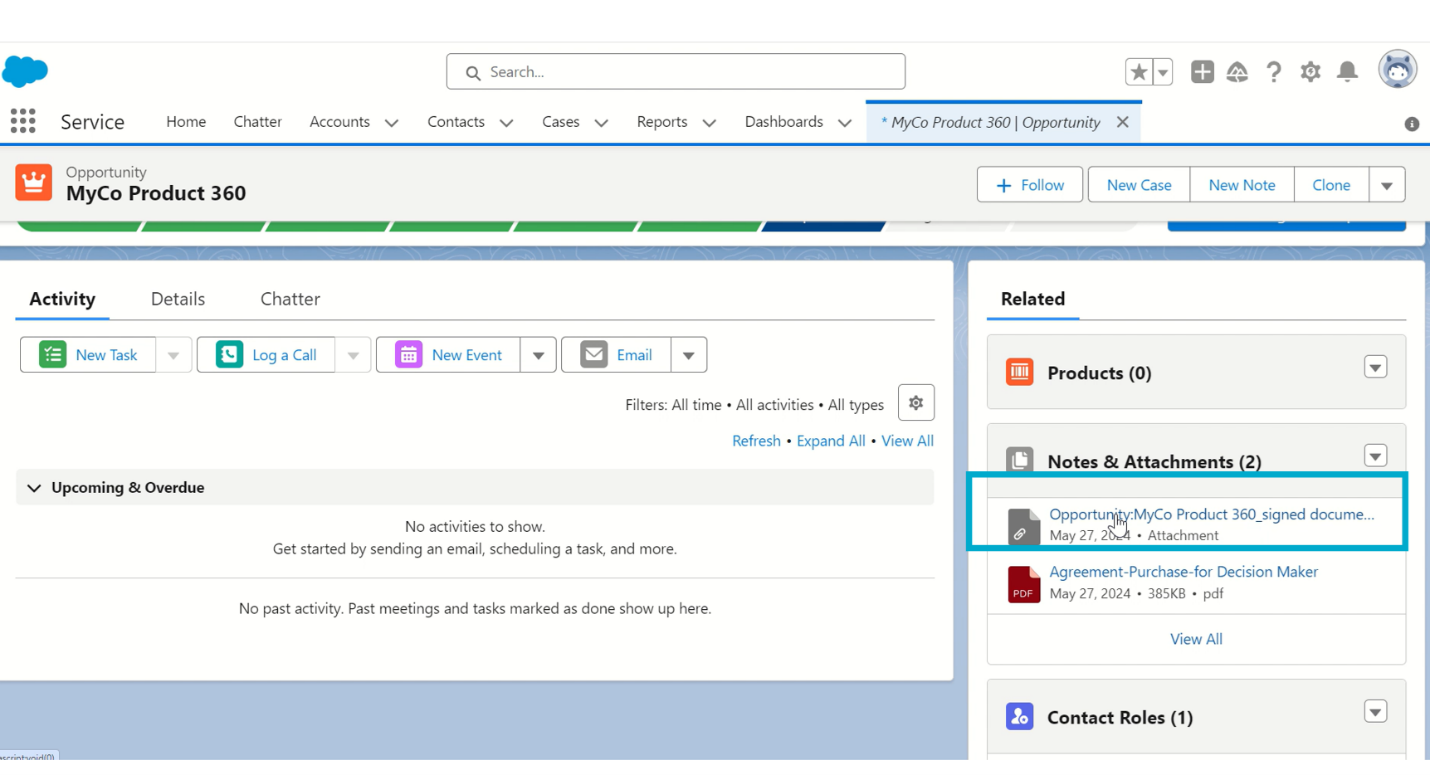Expand the Reports nav dropdown chevron

click(x=710, y=123)
